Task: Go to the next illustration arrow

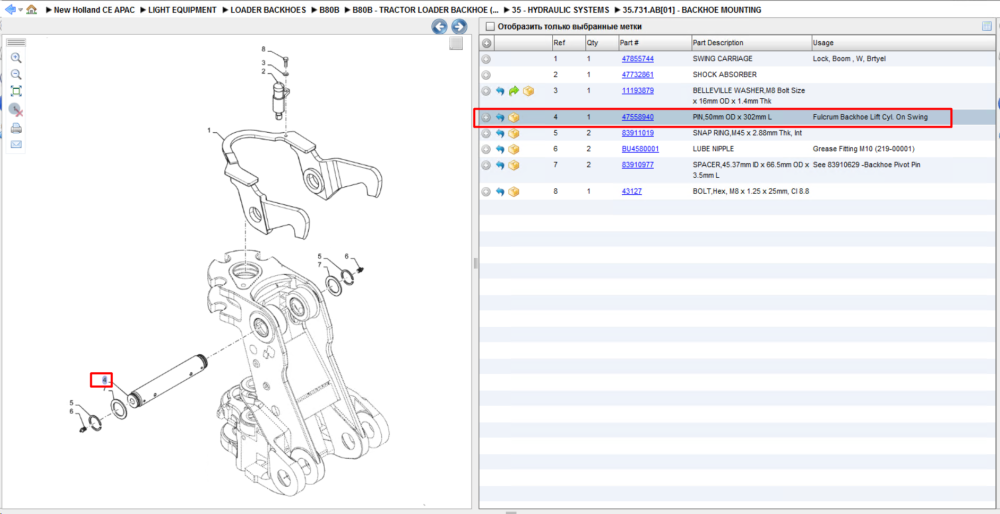Action: 459,26
